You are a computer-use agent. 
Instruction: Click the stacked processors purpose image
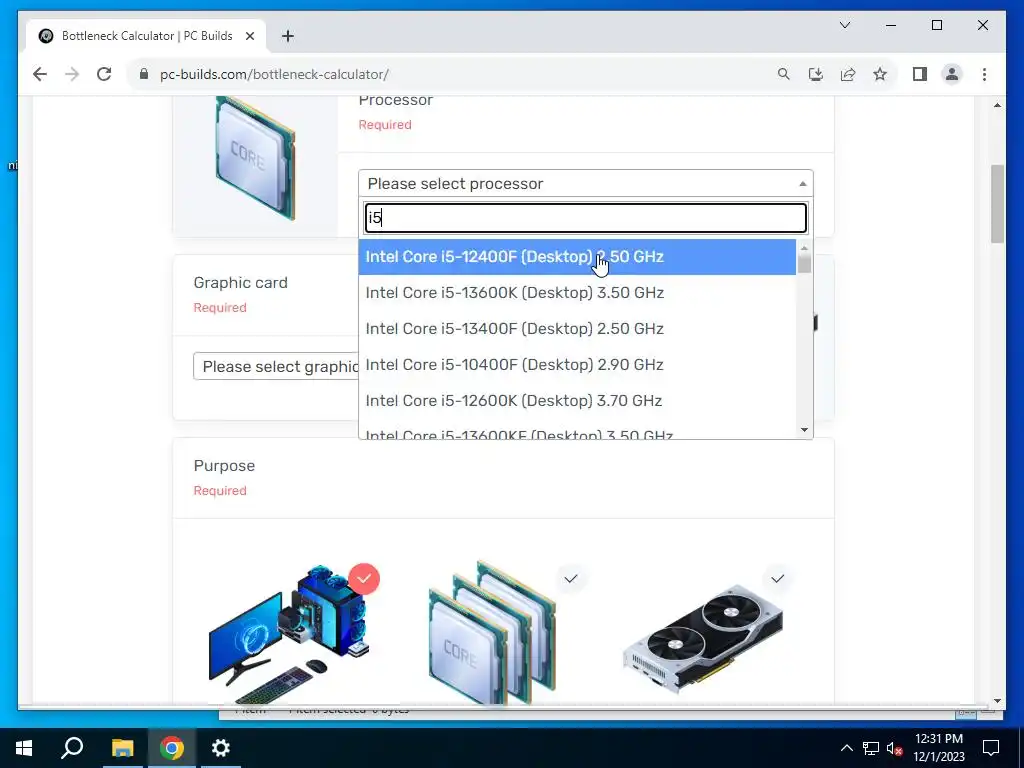pos(493,633)
